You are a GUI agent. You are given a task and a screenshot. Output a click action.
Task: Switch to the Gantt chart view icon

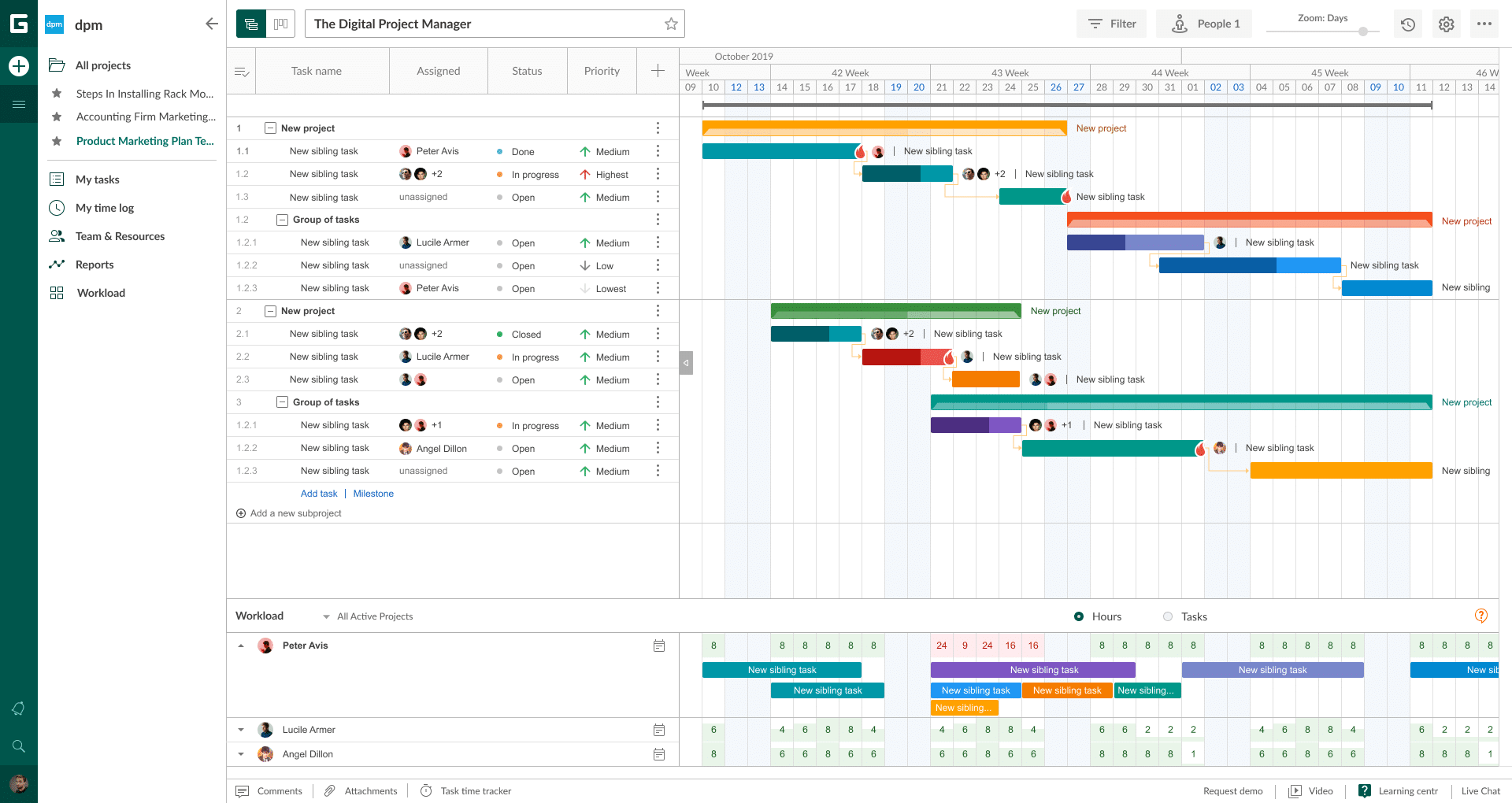pyautogui.click(x=251, y=24)
